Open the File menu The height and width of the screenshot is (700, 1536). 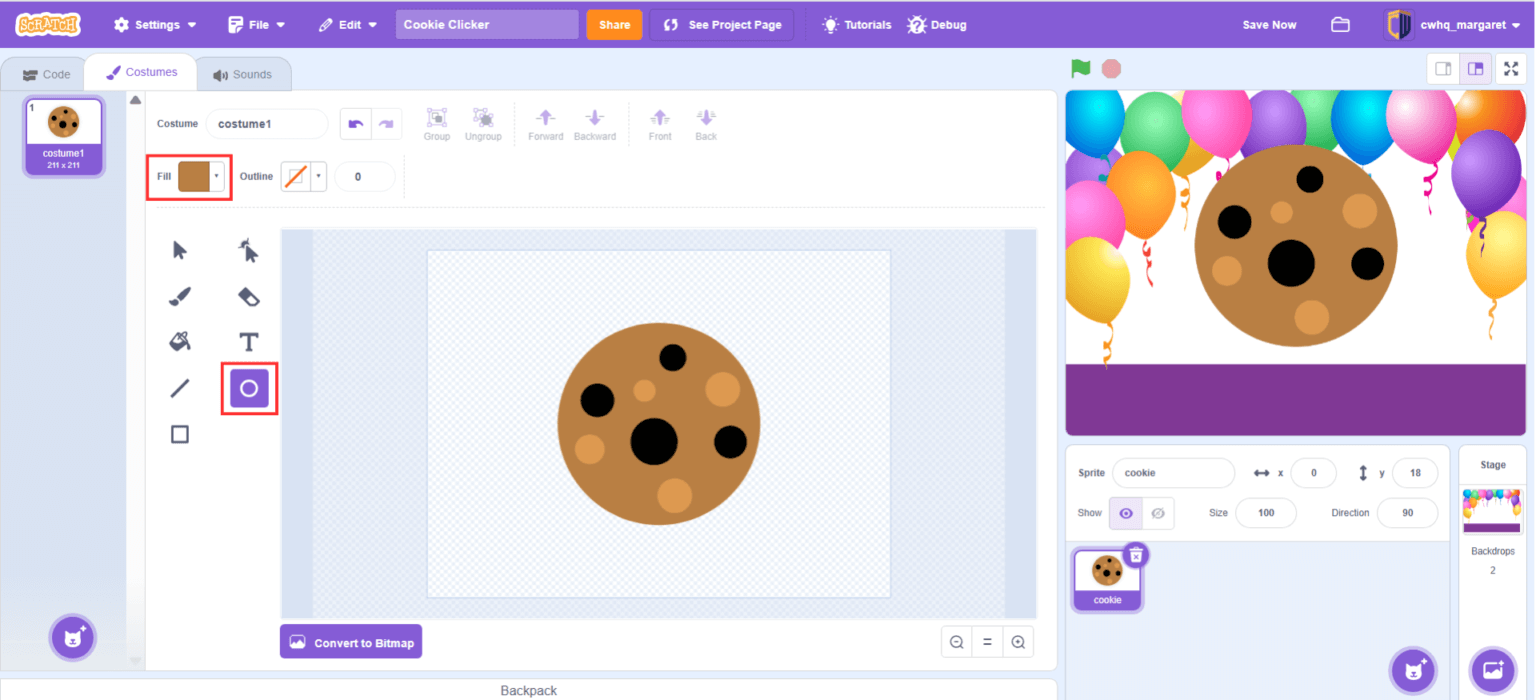(256, 25)
